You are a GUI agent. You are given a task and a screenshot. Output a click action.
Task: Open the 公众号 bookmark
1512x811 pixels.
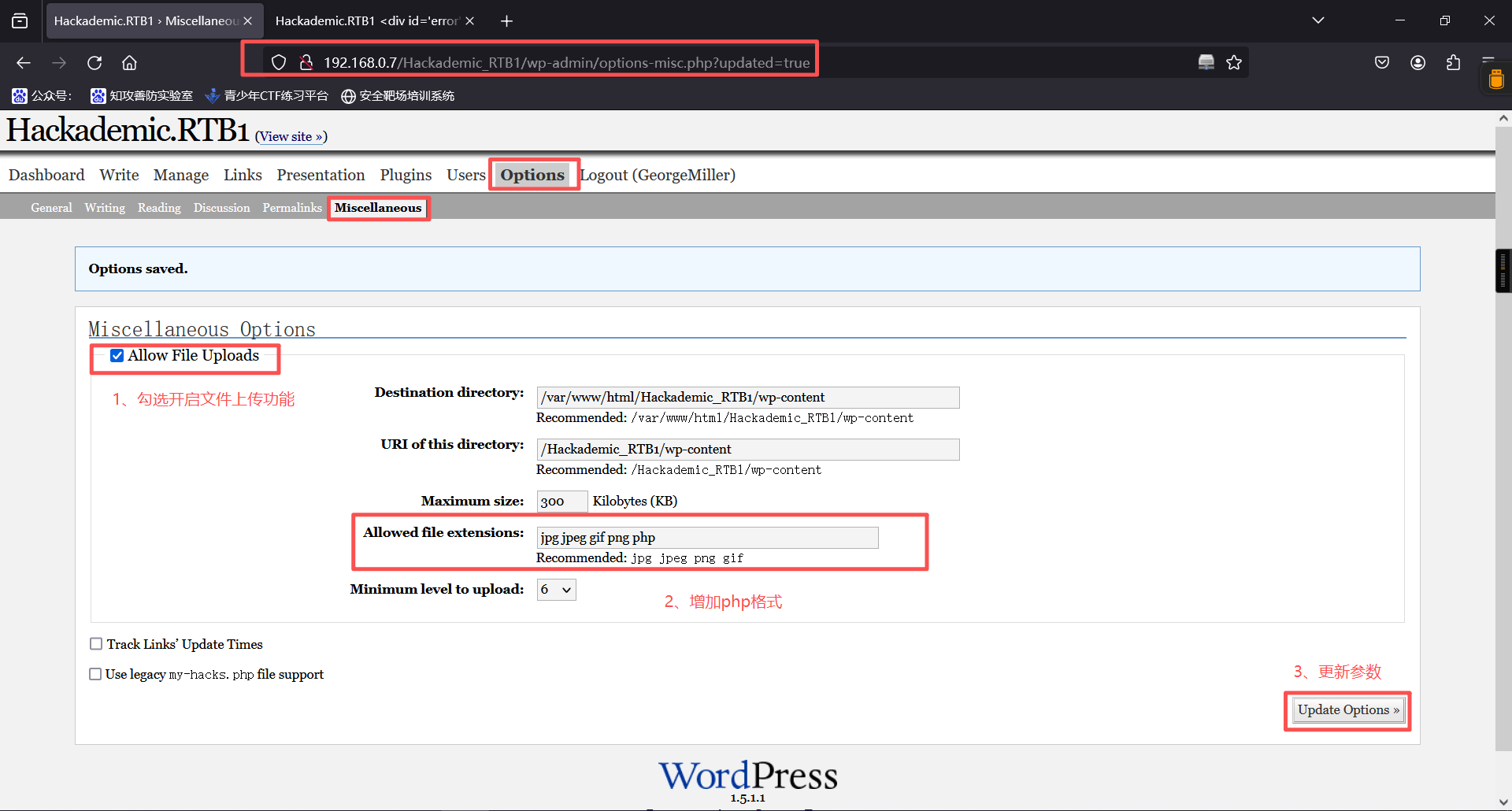(42, 96)
